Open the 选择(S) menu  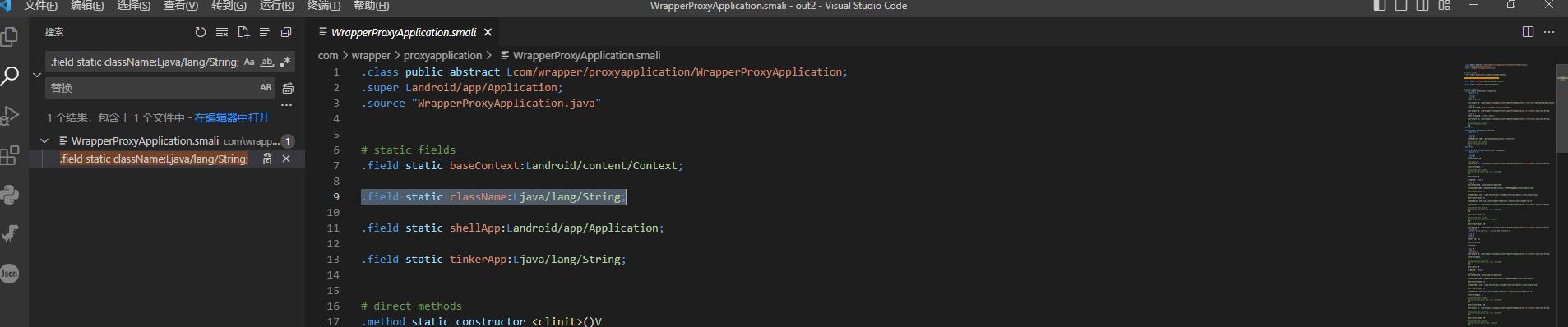pos(134,6)
